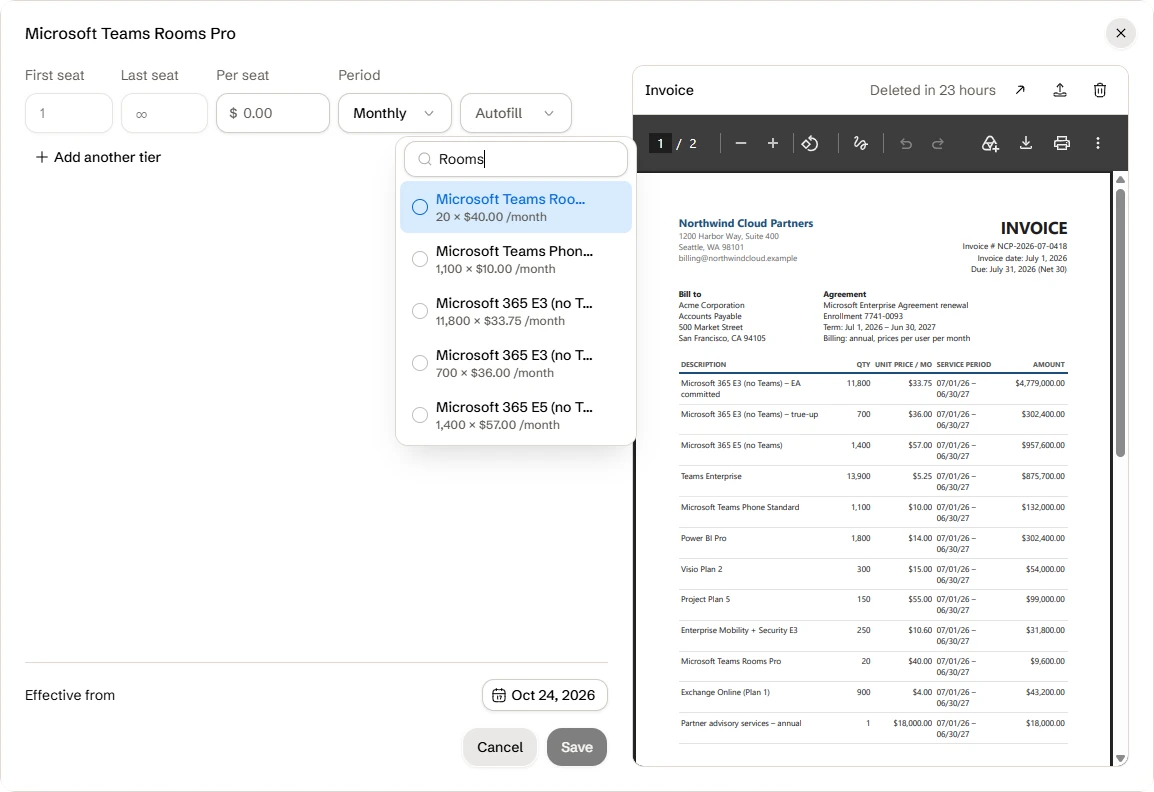This screenshot has width=1154, height=792.
Task: Click plus icon to add another tier
Action: coord(42,157)
